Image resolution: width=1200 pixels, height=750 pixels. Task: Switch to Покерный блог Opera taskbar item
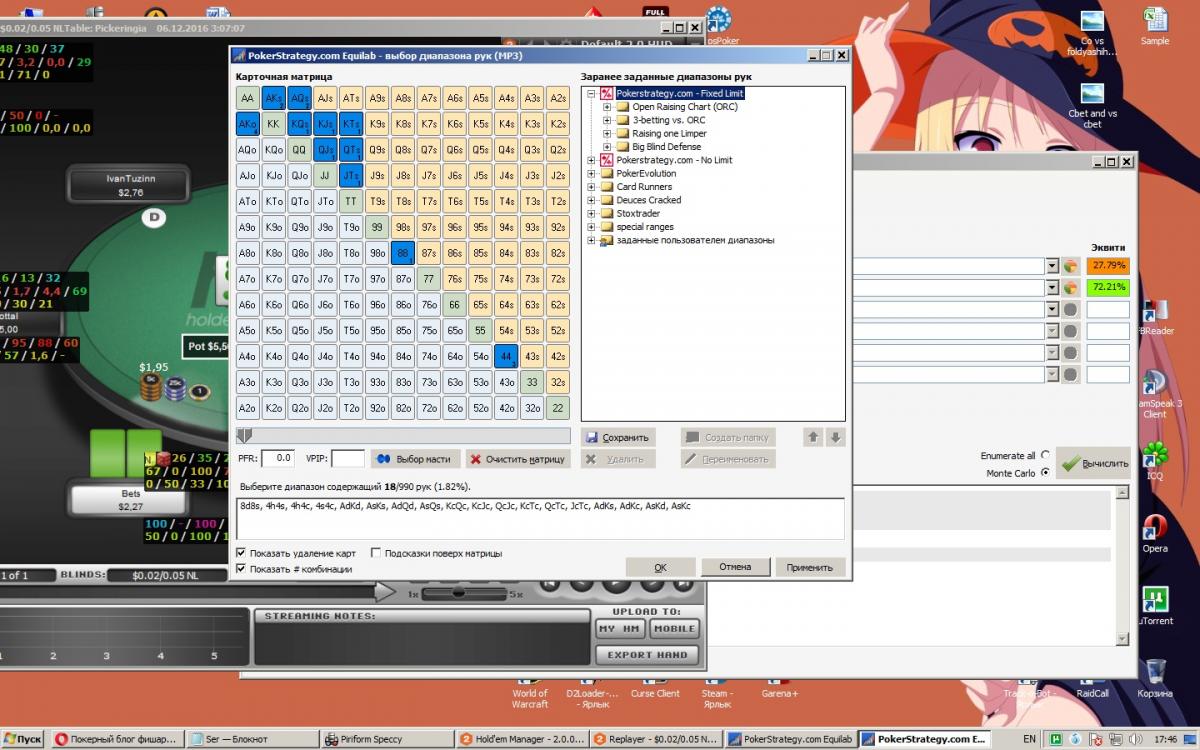[118, 739]
